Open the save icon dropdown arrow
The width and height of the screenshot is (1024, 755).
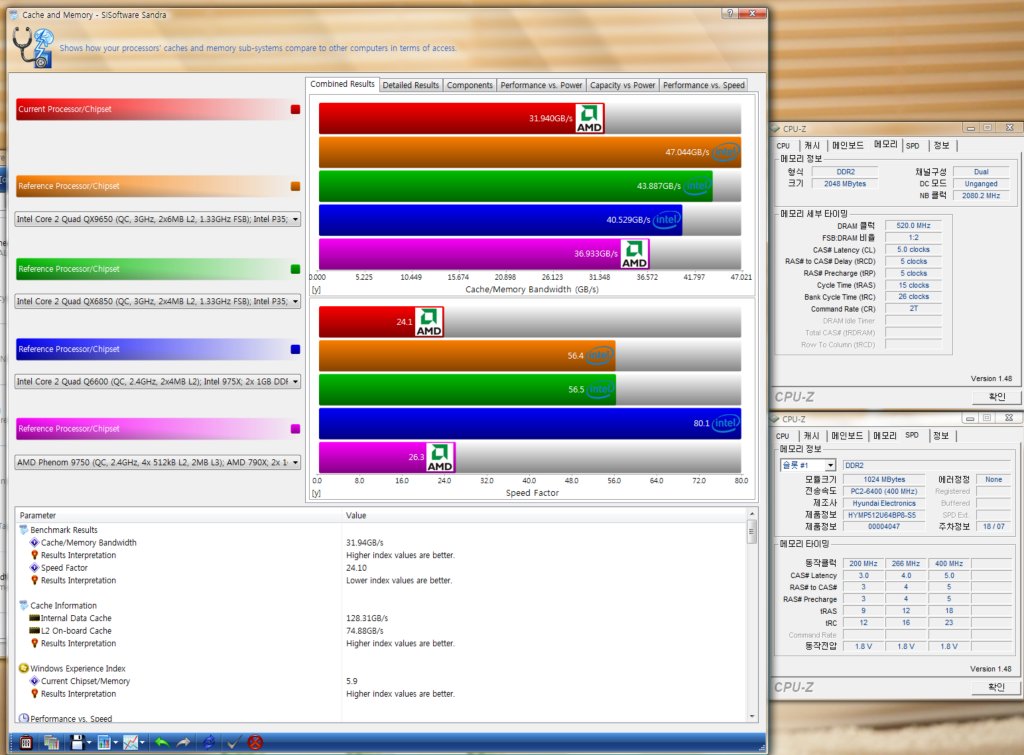coord(89,743)
